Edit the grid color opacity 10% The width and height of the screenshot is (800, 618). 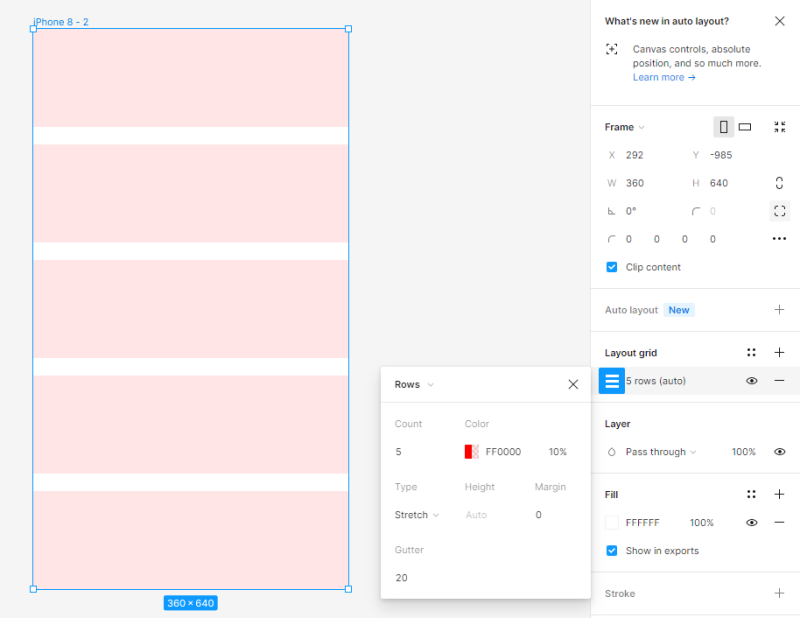[558, 452]
